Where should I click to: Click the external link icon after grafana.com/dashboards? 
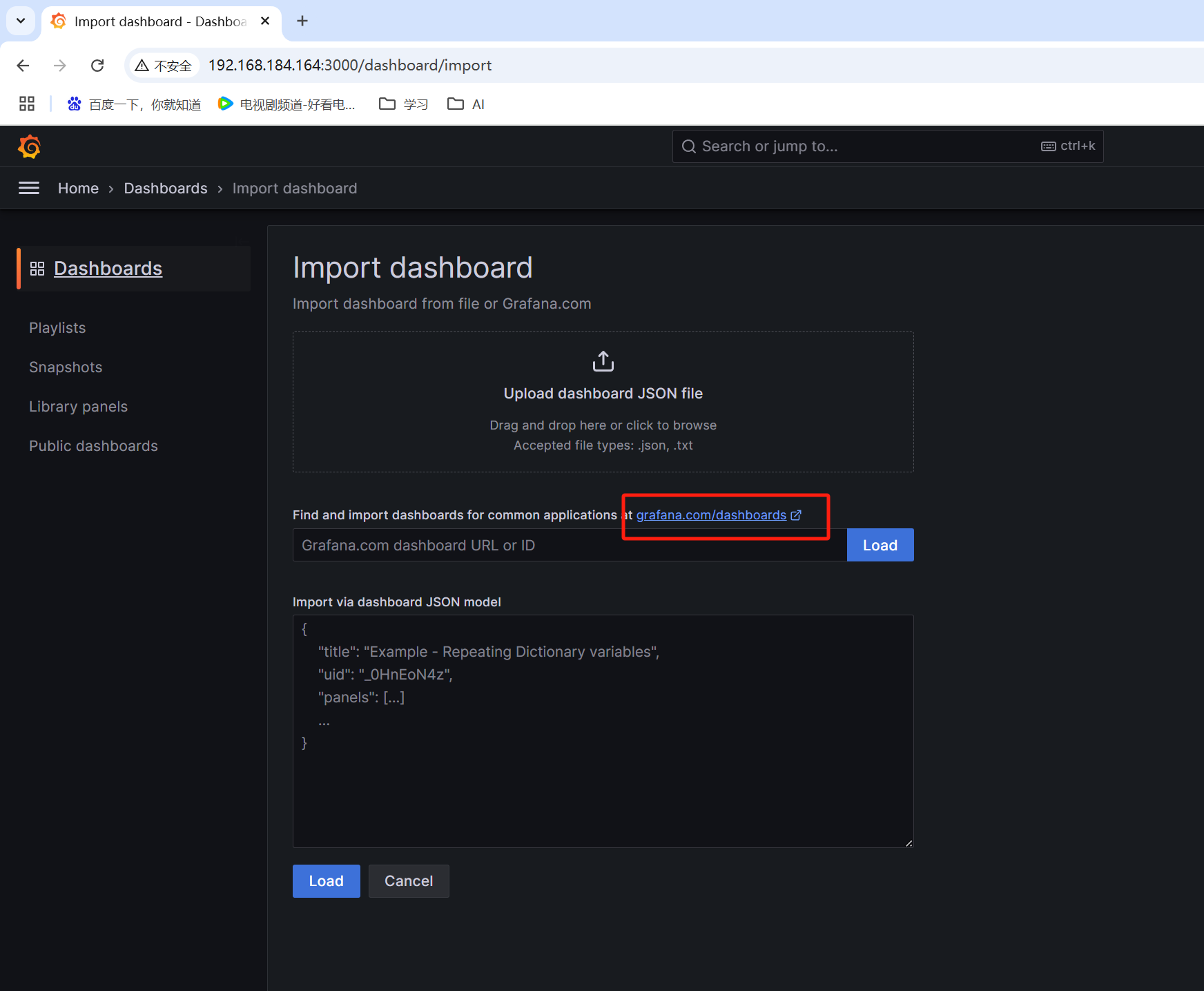[796, 515]
